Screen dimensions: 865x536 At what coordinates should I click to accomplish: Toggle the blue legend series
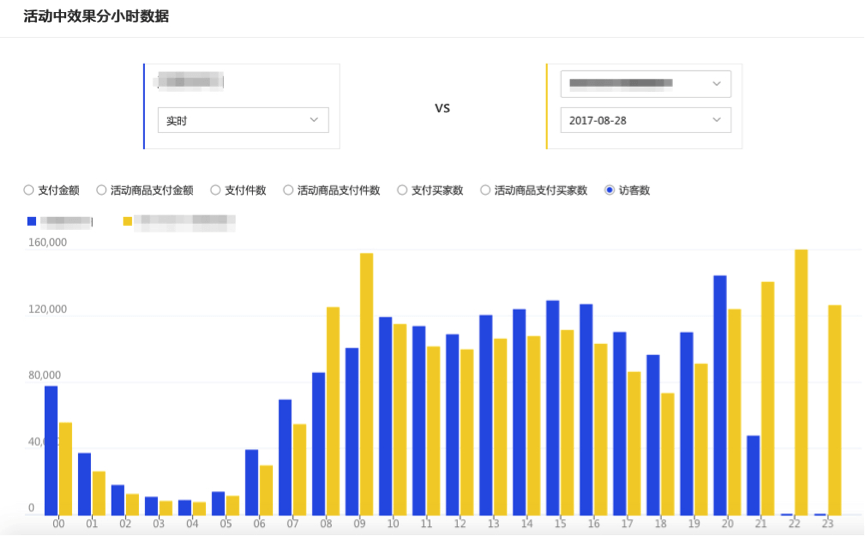(31, 221)
